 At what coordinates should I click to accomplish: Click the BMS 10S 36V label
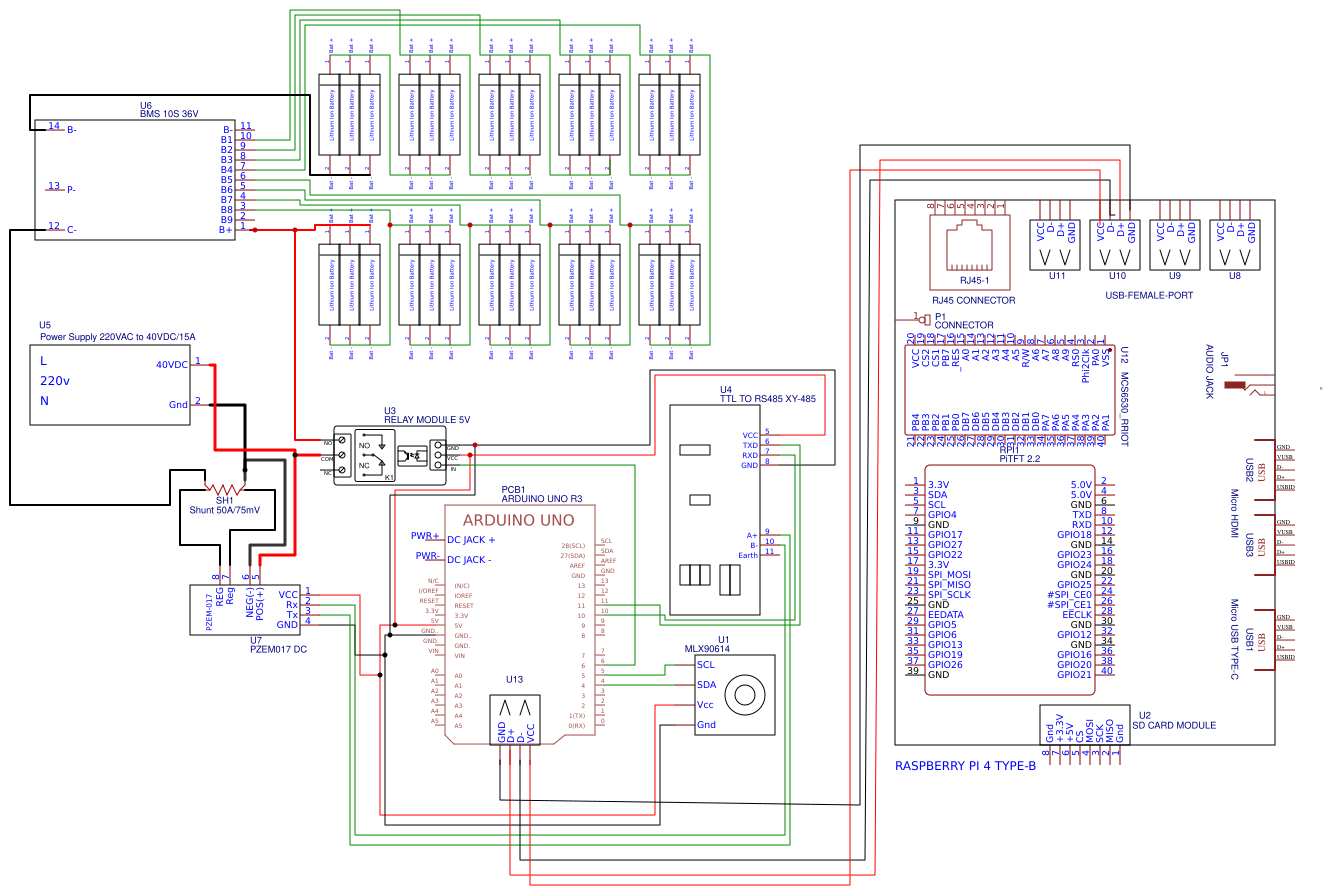(171, 114)
